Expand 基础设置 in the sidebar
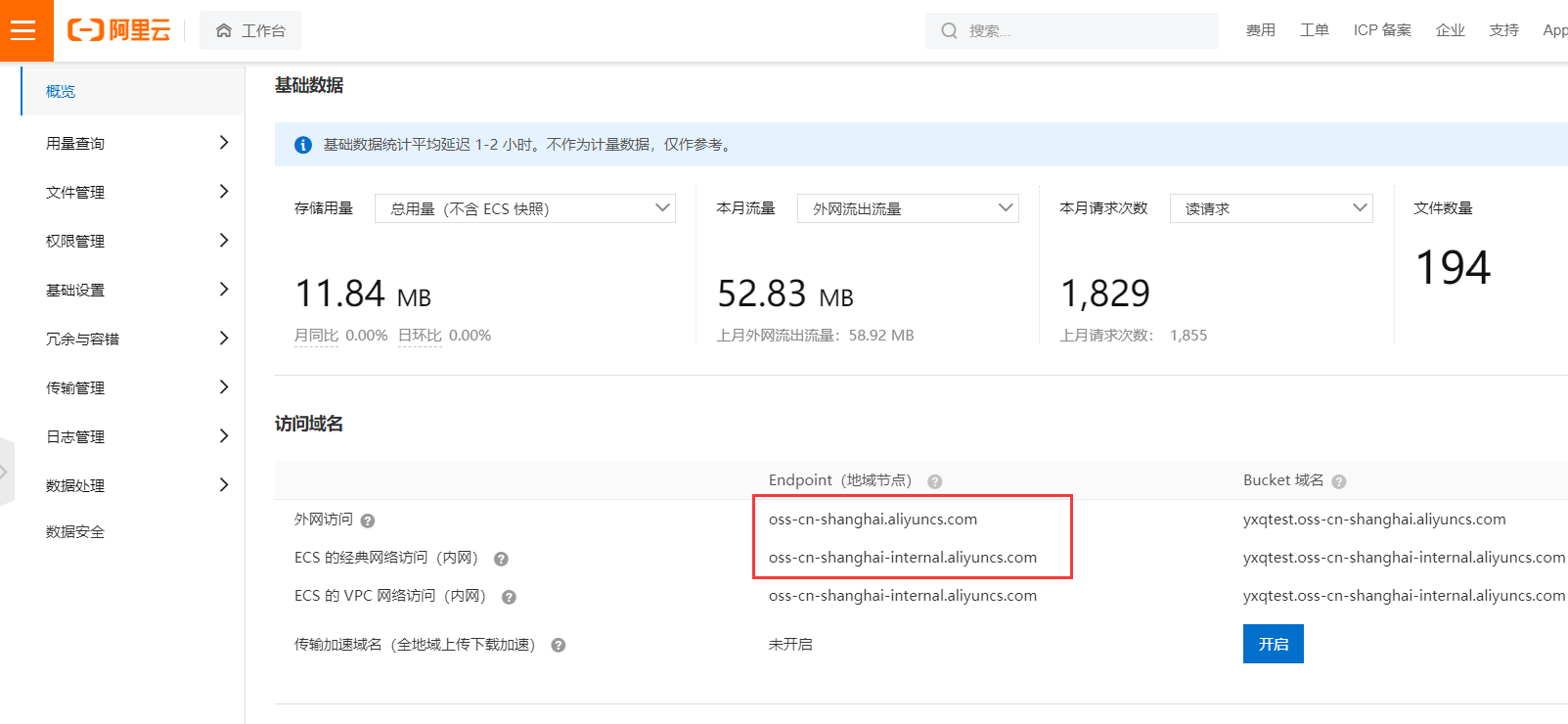 tap(224, 290)
